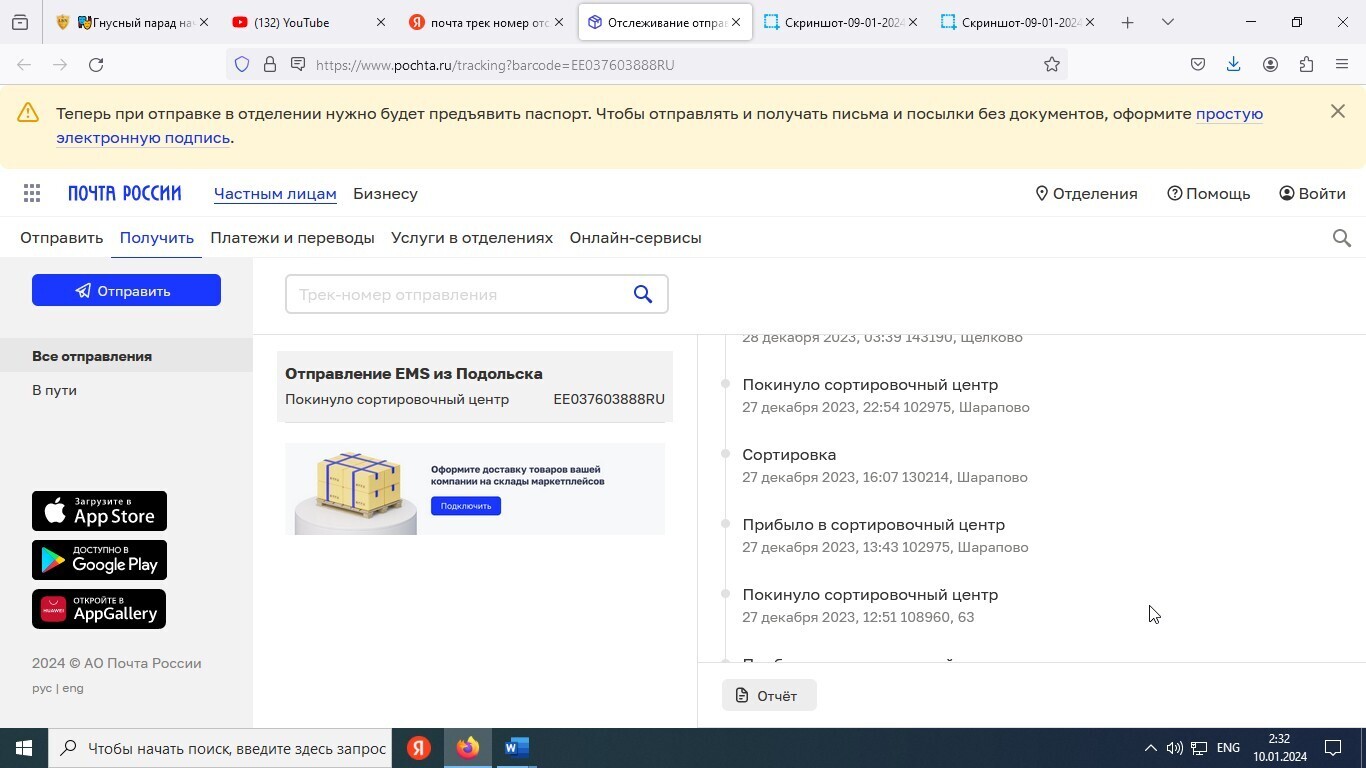The width and height of the screenshot is (1366, 768).
Task: Focus the Трек-номер отправления input field
Action: point(455,295)
